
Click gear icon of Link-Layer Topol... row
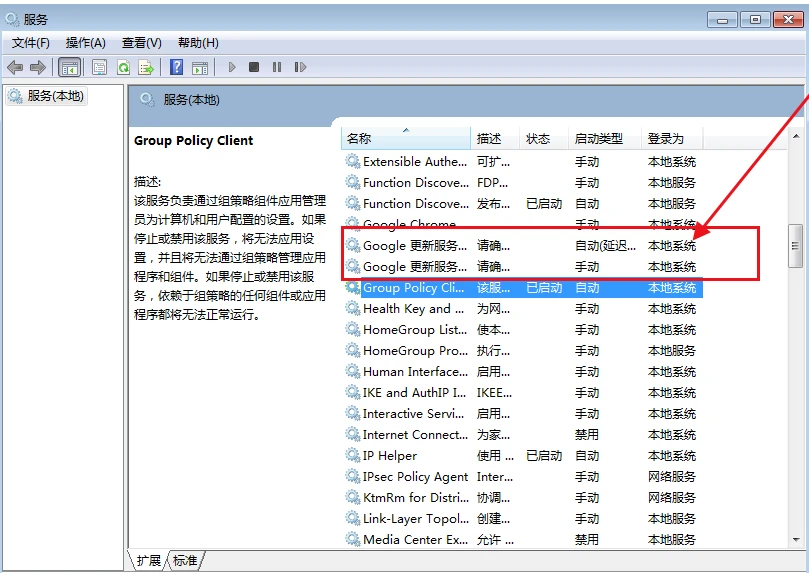353,518
